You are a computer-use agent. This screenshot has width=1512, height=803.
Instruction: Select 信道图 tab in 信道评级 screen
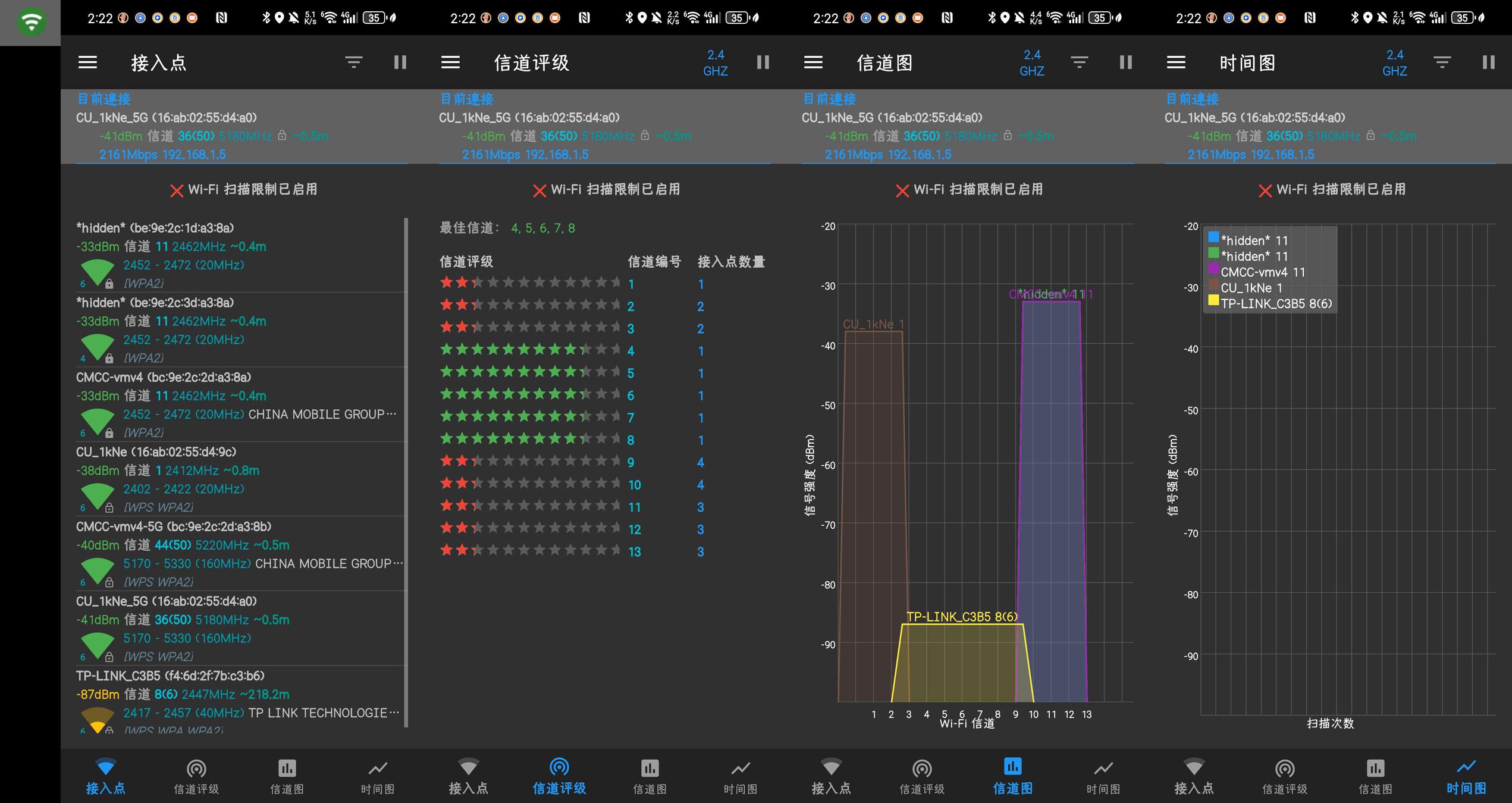(650, 776)
